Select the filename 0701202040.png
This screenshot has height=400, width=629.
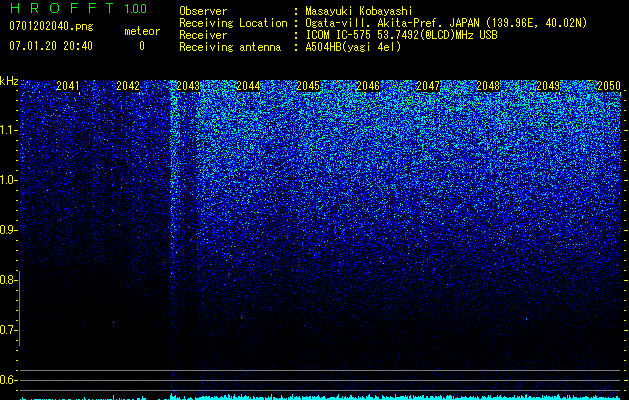(51, 27)
